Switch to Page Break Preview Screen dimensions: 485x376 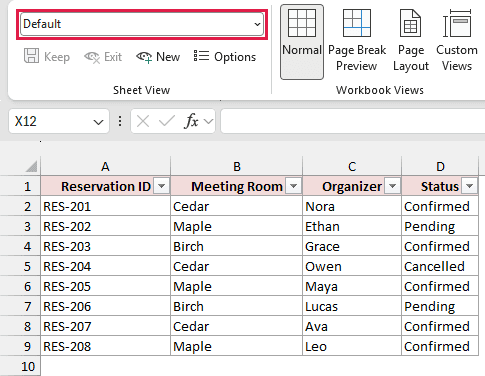point(357,41)
